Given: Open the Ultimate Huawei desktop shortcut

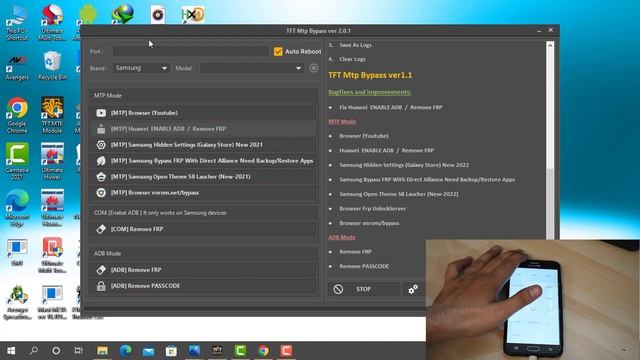Looking at the screenshot, I should pyautogui.click(x=52, y=162).
